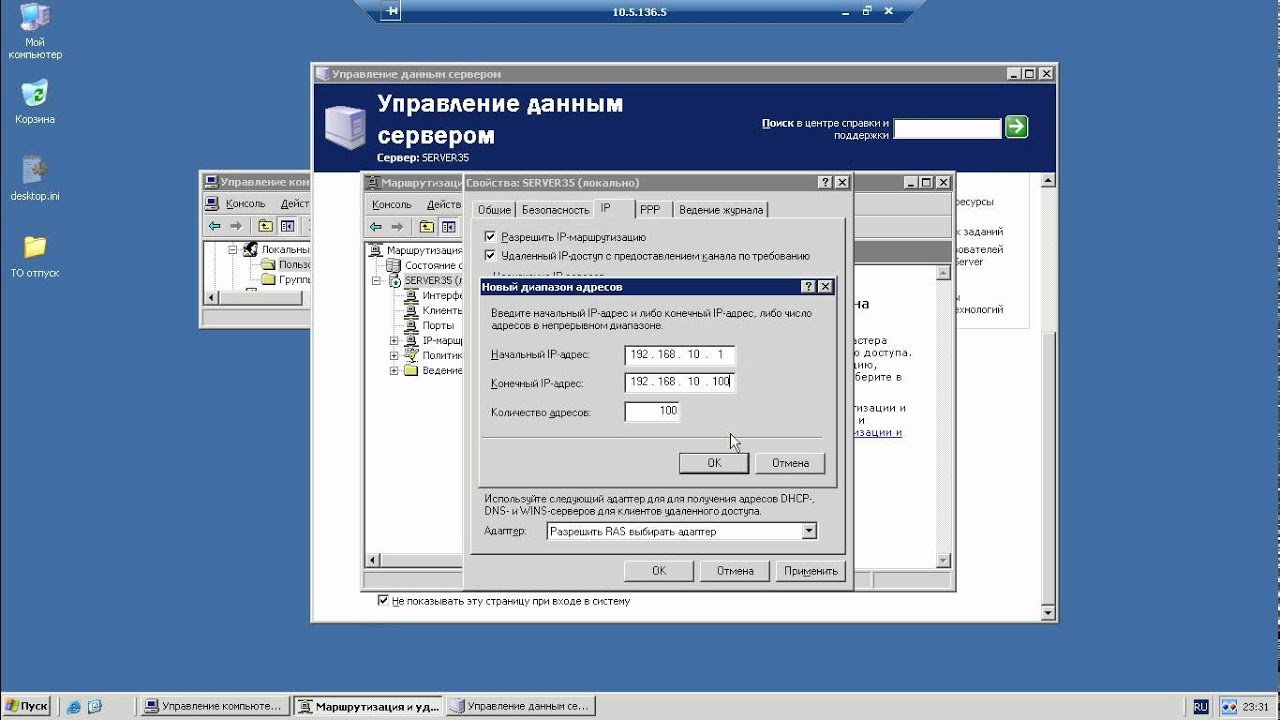Click Управление компьютером taskbar button
This screenshot has width=1280, height=720.
tap(214, 706)
